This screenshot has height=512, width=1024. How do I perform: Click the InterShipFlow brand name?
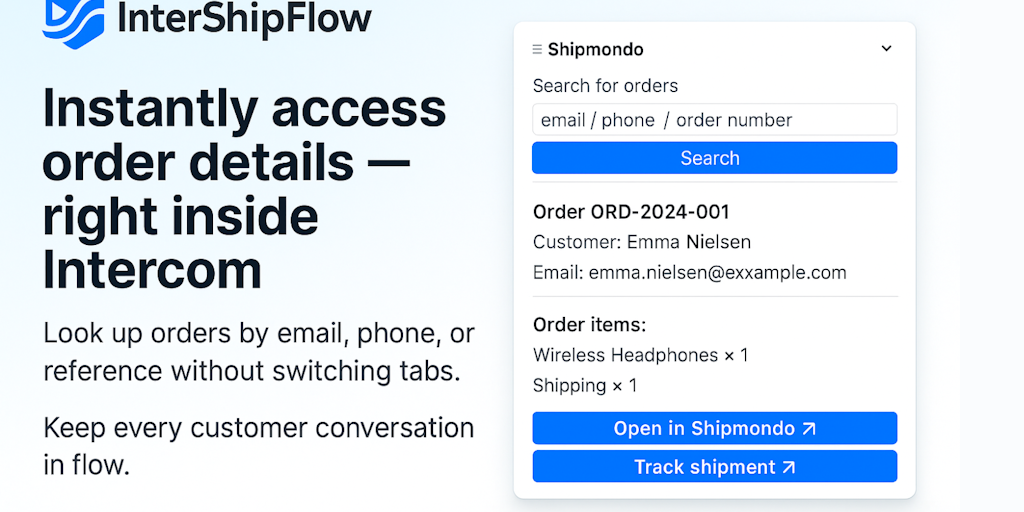244,17
